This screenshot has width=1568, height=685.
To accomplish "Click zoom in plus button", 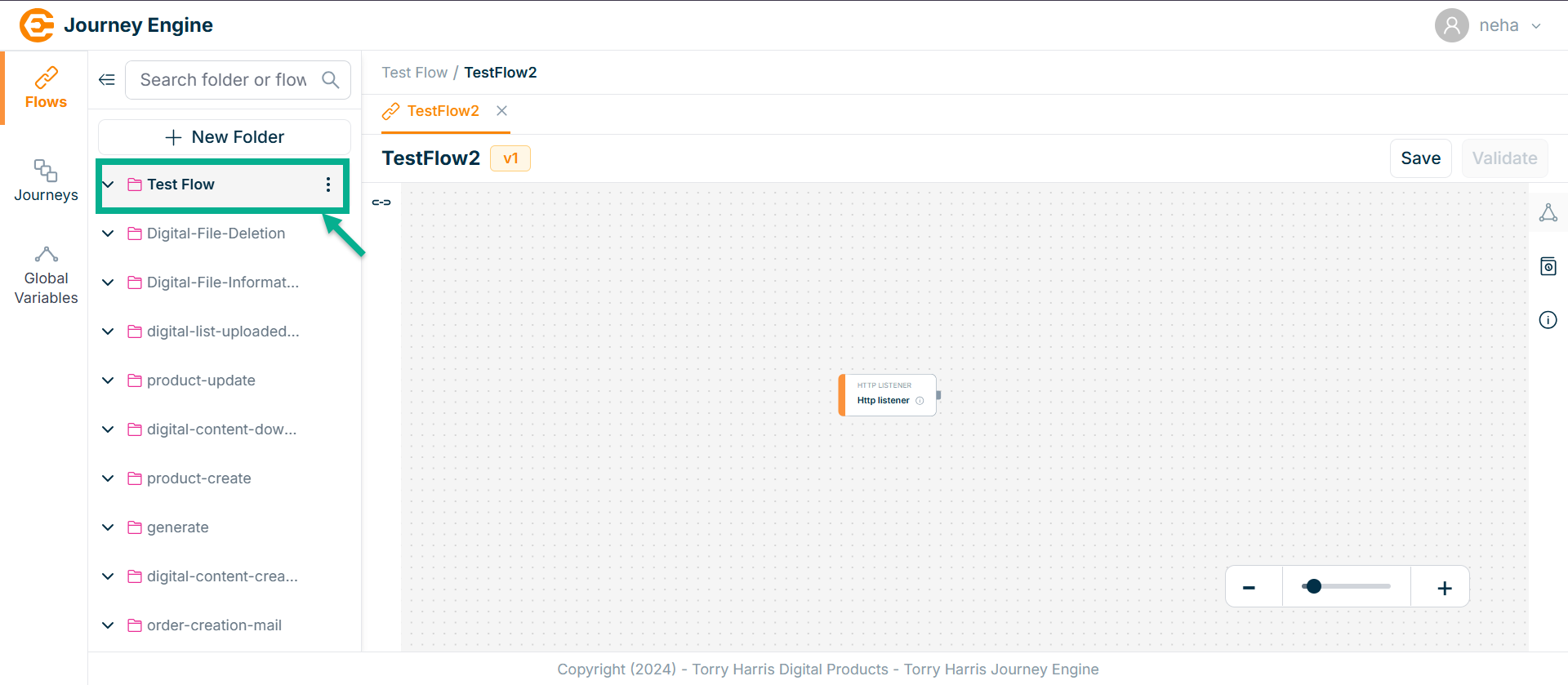I will 1444,588.
